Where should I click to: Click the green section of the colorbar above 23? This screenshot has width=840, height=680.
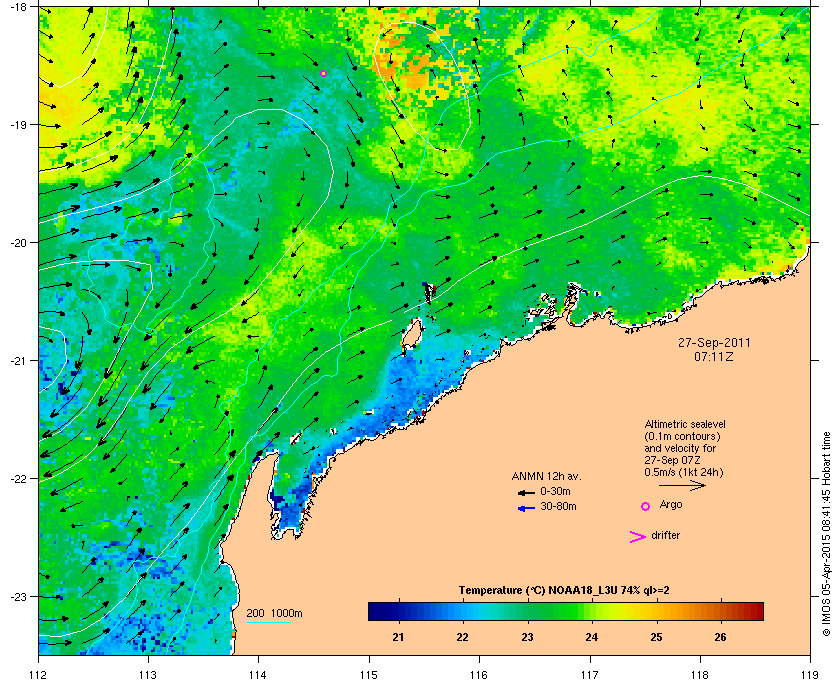(528, 611)
